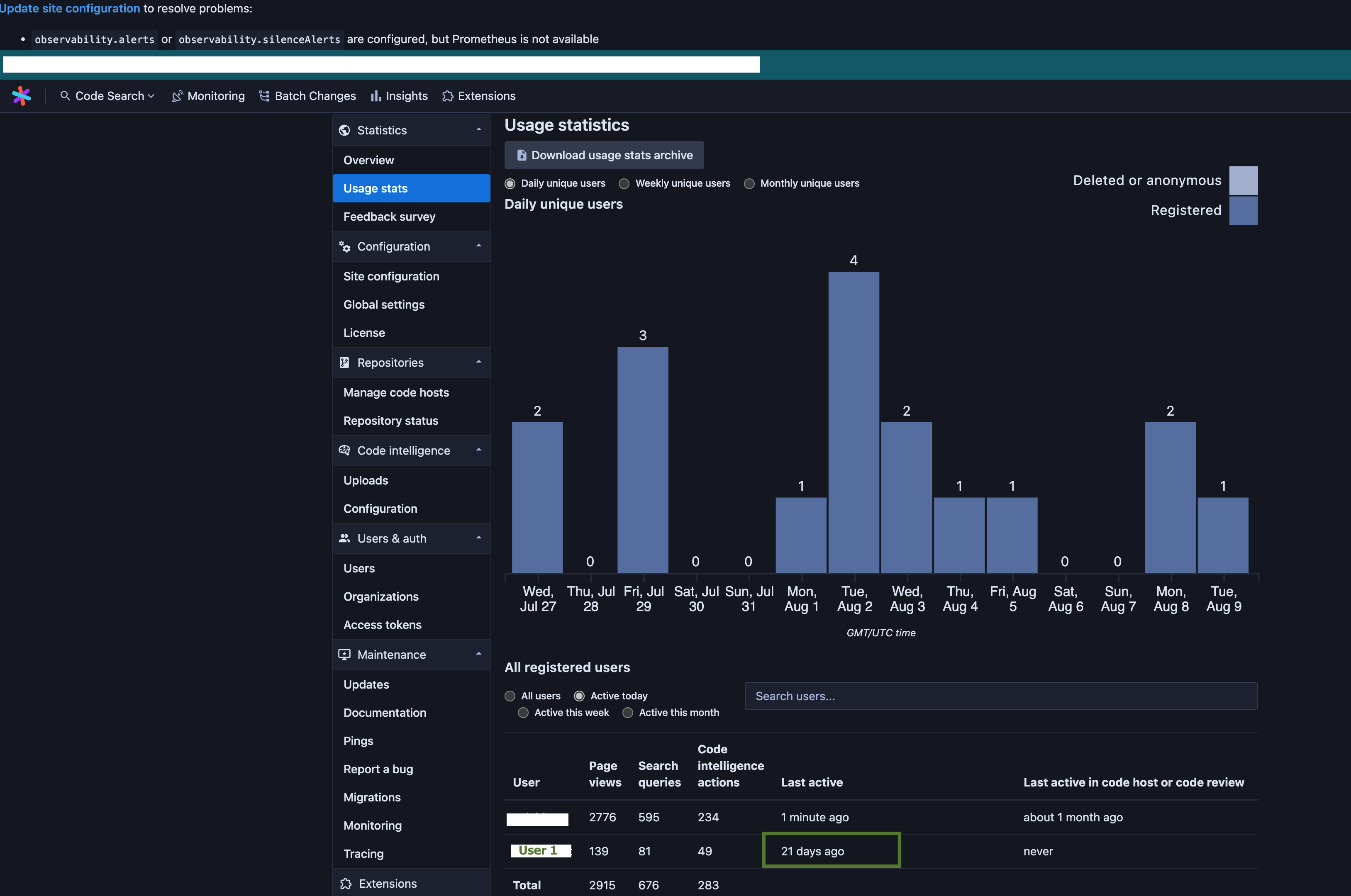Screen dimensions: 1351x896
Task: Collapse the Statistics sidebar section
Action: point(478,130)
